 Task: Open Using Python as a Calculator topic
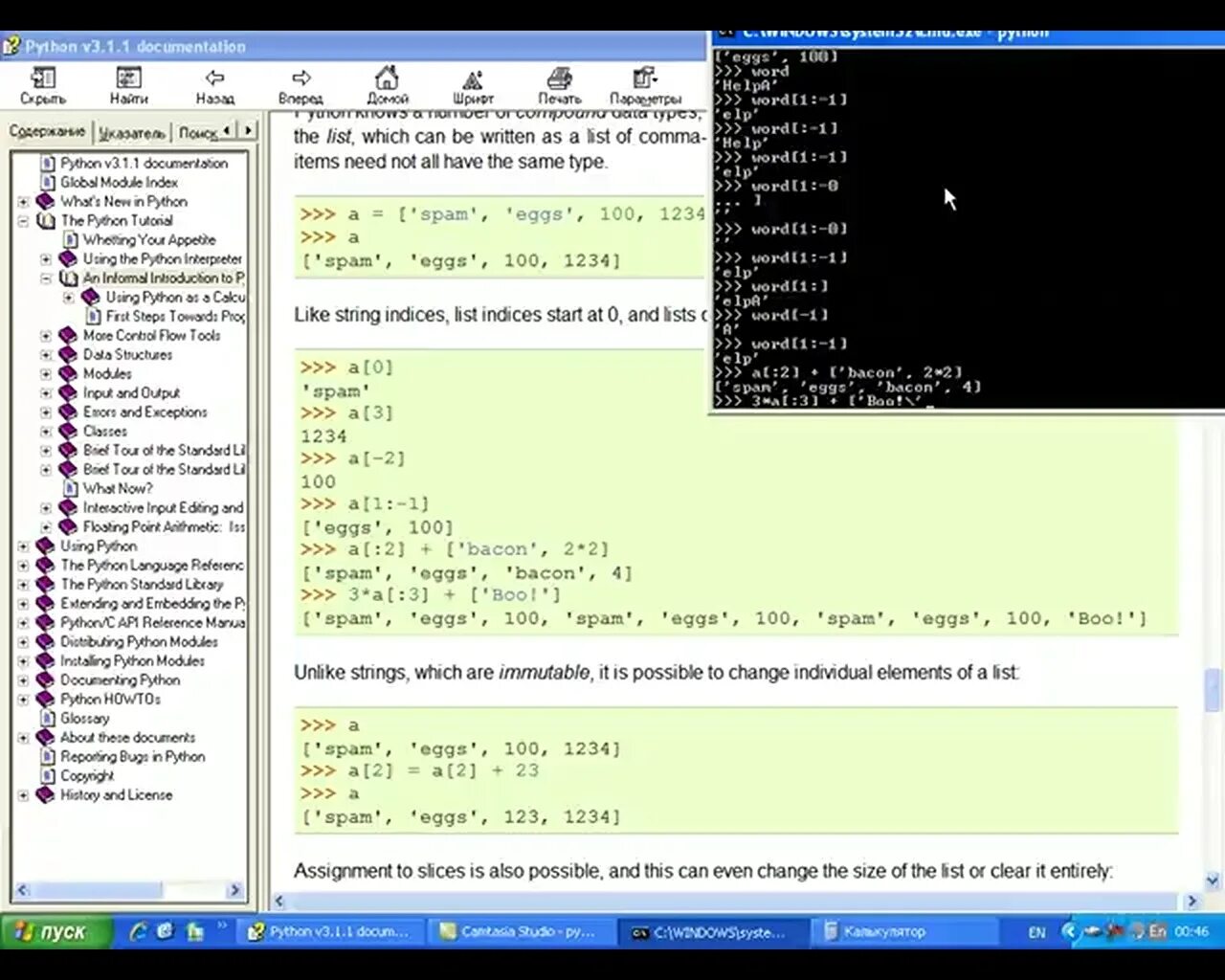pos(175,297)
